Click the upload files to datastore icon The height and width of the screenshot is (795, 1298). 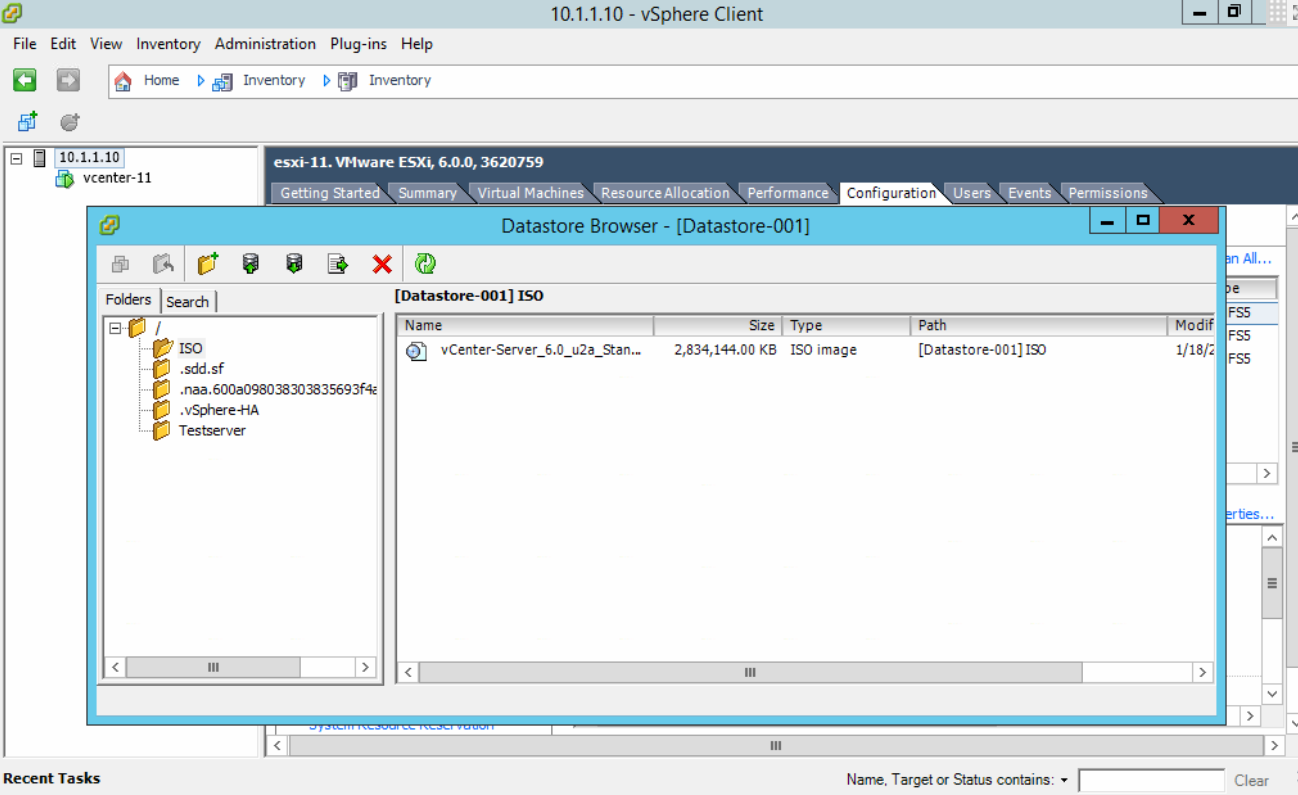click(x=251, y=264)
